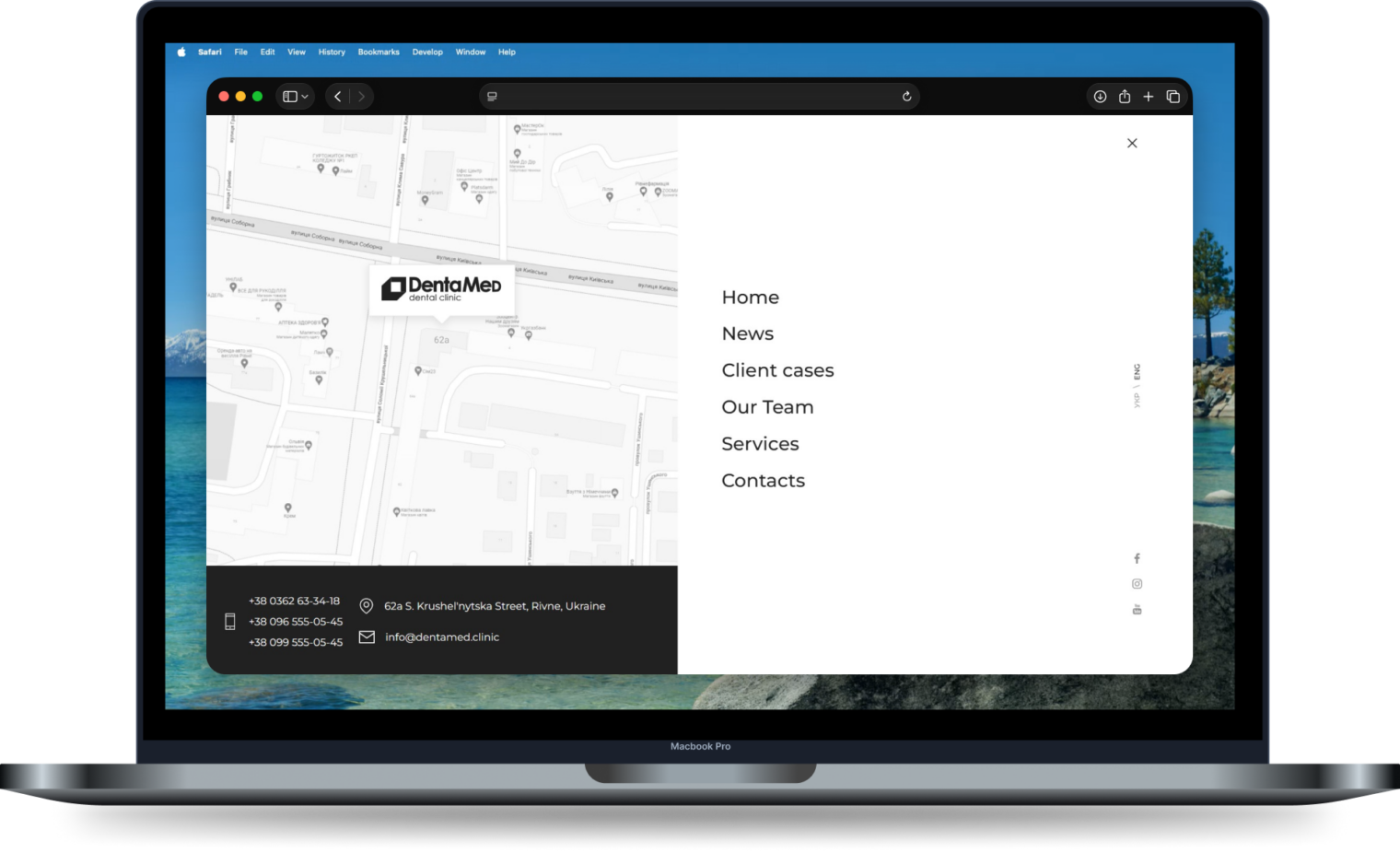Open the clinic's YouTube icon
This screenshot has width=1400, height=853.
[x=1137, y=610]
